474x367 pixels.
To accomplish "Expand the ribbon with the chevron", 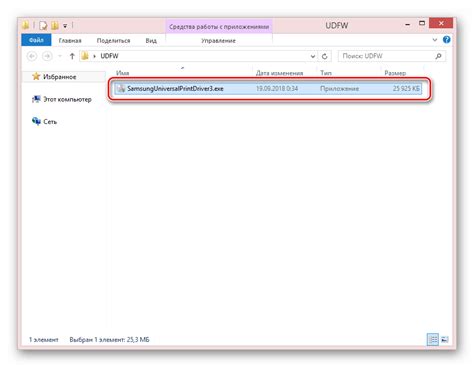I will [435, 40].
